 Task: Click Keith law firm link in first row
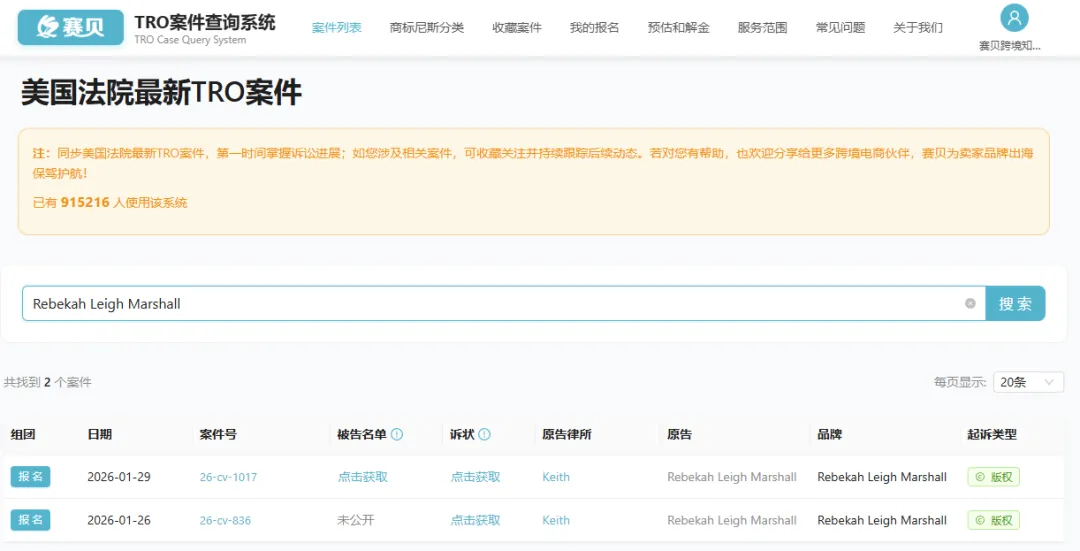point(556,477)
